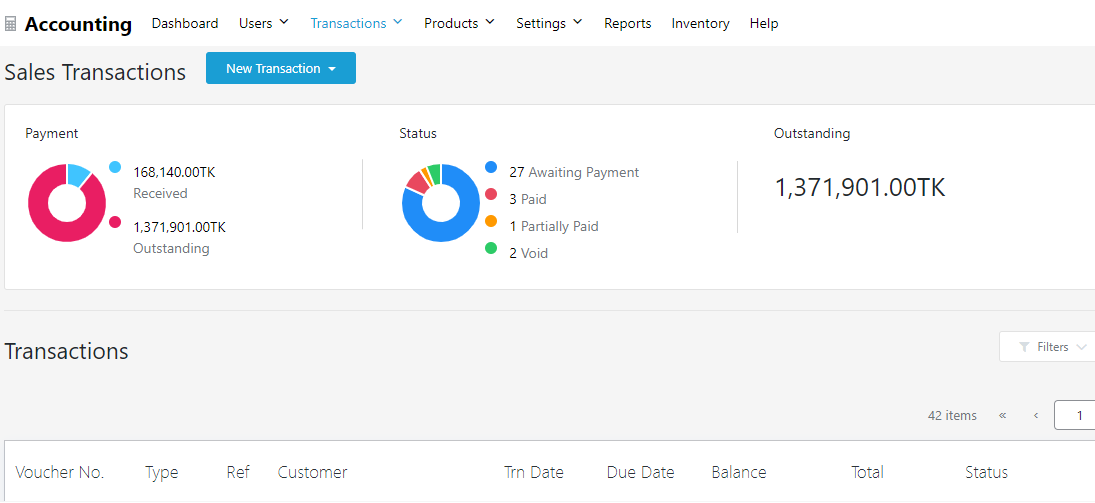Click the Accounting calculator logo icon
This screenshot has width=1095, height=503.
(x=11, y=24)
